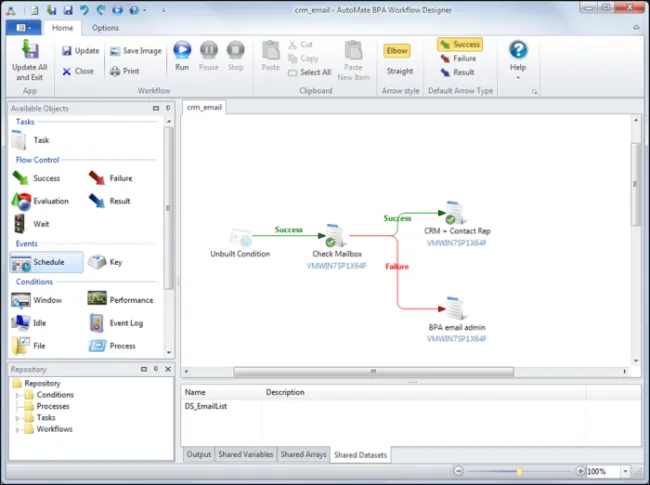Click the CRM + Contact Rep node

457,223
